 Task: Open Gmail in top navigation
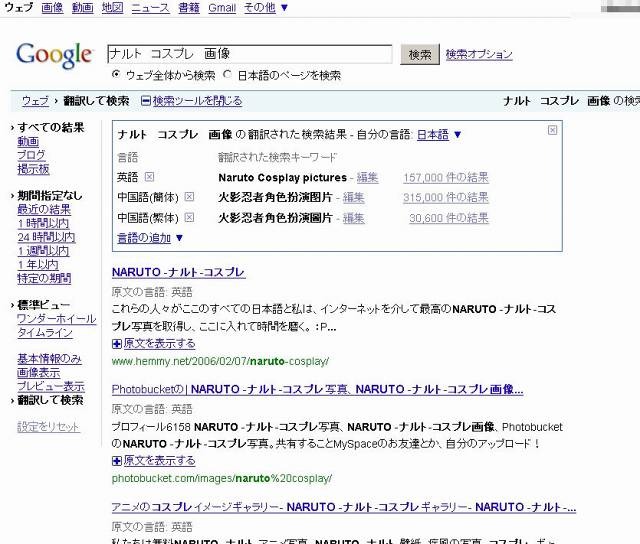coord(222,7)
